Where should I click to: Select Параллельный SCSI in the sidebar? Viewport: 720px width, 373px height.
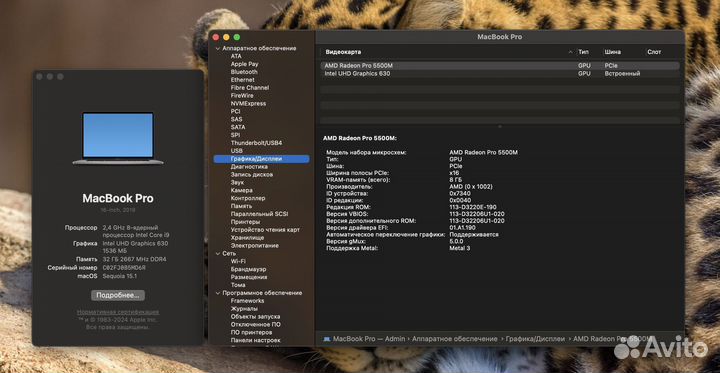click(259, 214)
